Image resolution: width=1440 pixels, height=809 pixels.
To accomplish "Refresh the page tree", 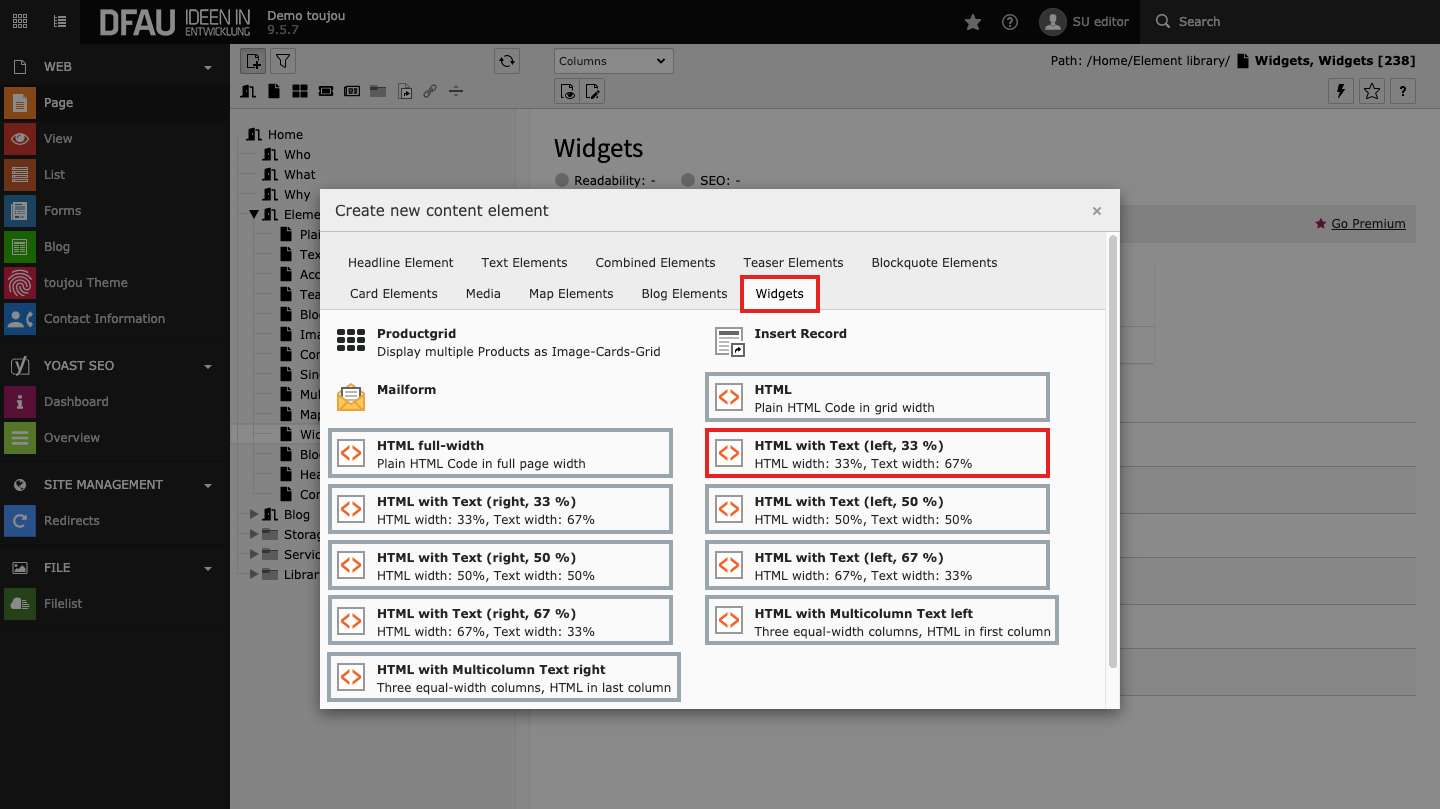I will [507, 61].
